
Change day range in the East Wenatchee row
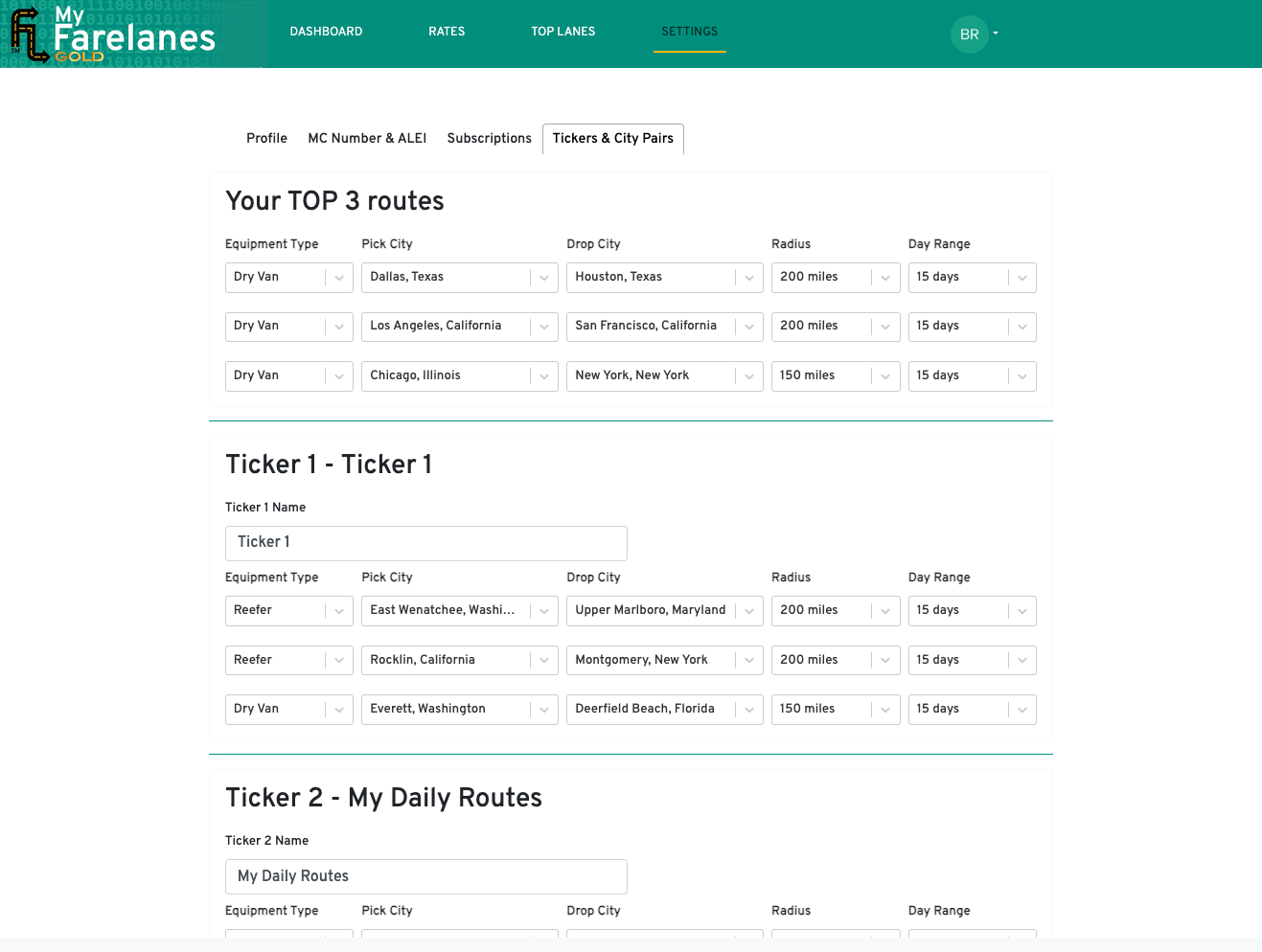pyautogui.click(x=973, y=610)
